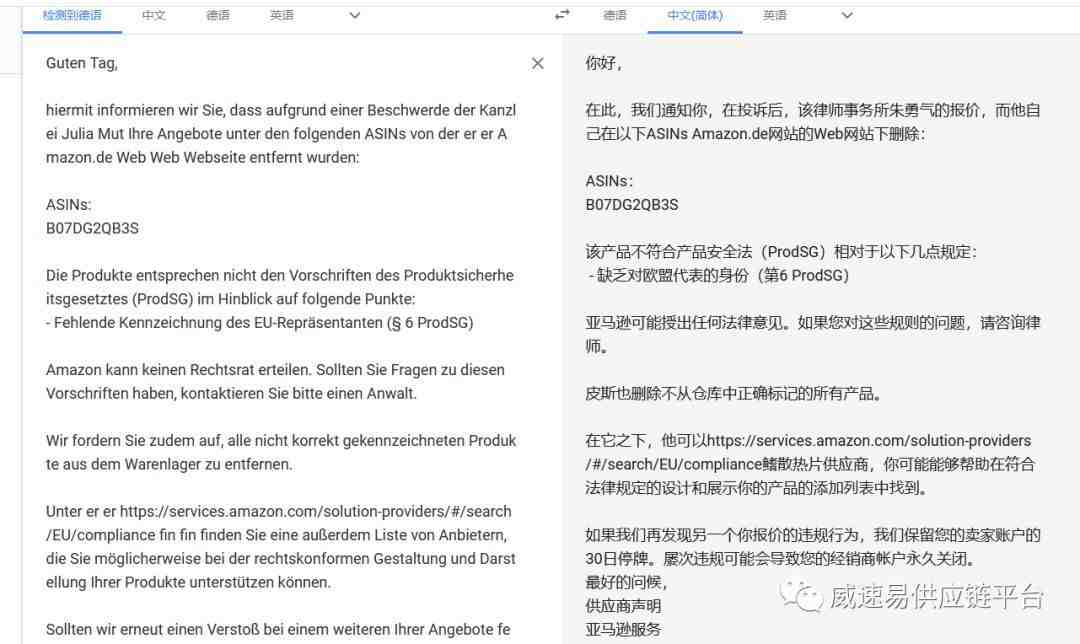Select the 检测到德语 source tab
The height and width of the screenshot is (644, 1080).
[x=72, y=15]
